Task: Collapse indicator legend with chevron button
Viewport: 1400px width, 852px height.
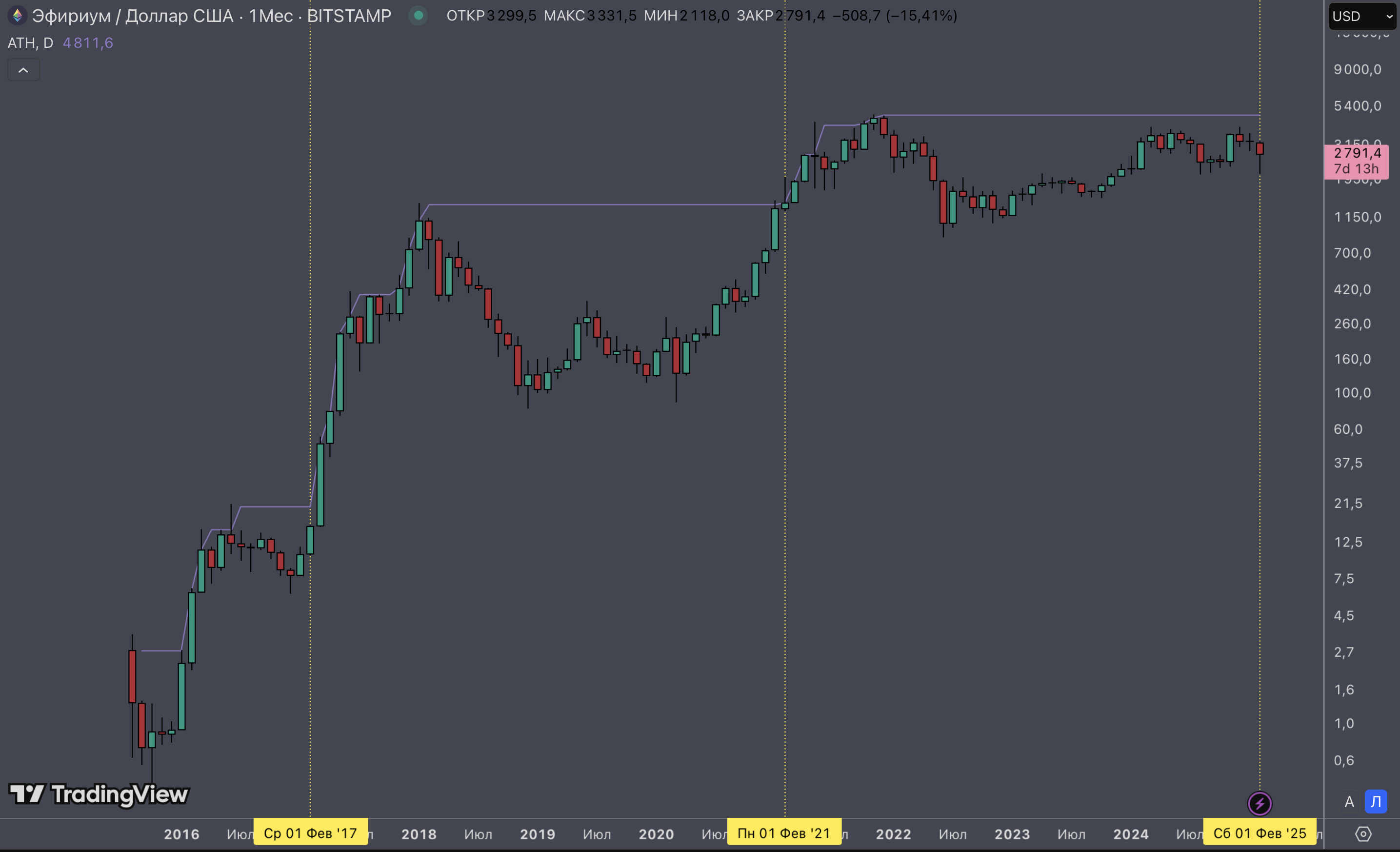Action: (x=23, y=70)
